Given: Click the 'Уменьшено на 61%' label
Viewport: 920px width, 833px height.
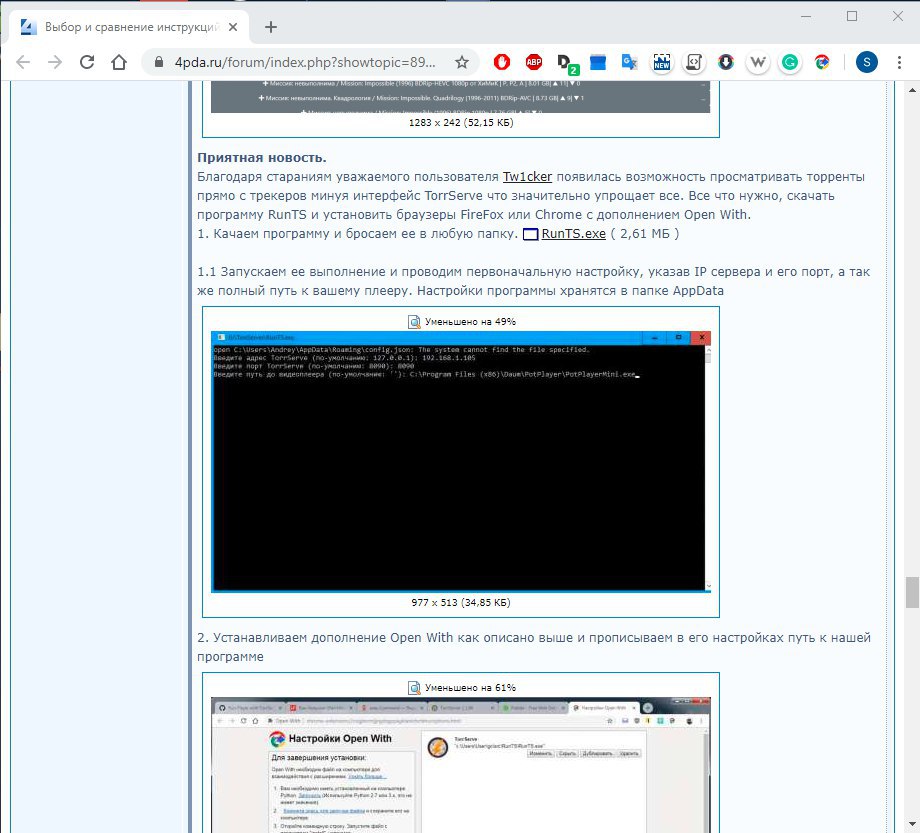Looking at the screenshot, I should 470,688.
